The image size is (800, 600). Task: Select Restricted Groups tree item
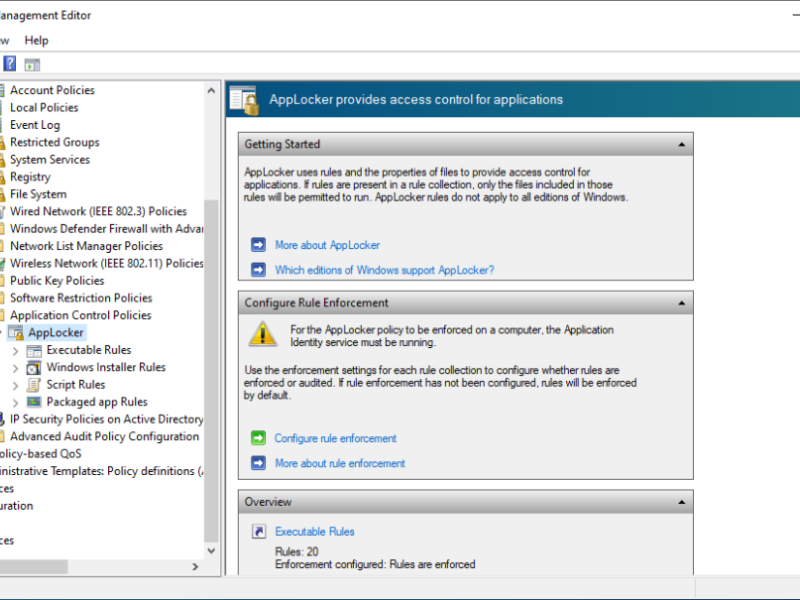(x=55, y=142)
